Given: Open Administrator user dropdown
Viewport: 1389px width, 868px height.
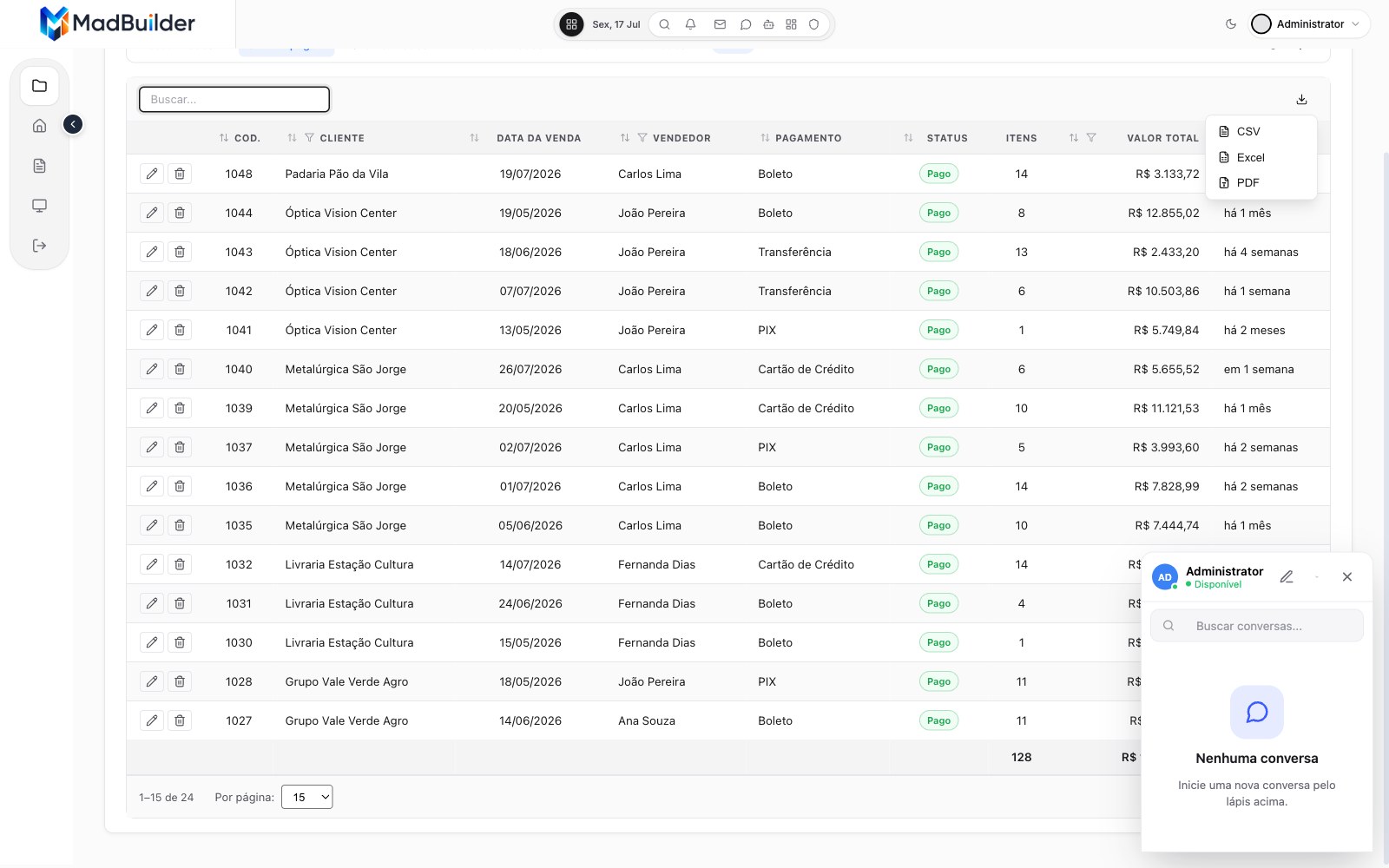Looking at the screenshot, I should click(x=1309, y=24).
